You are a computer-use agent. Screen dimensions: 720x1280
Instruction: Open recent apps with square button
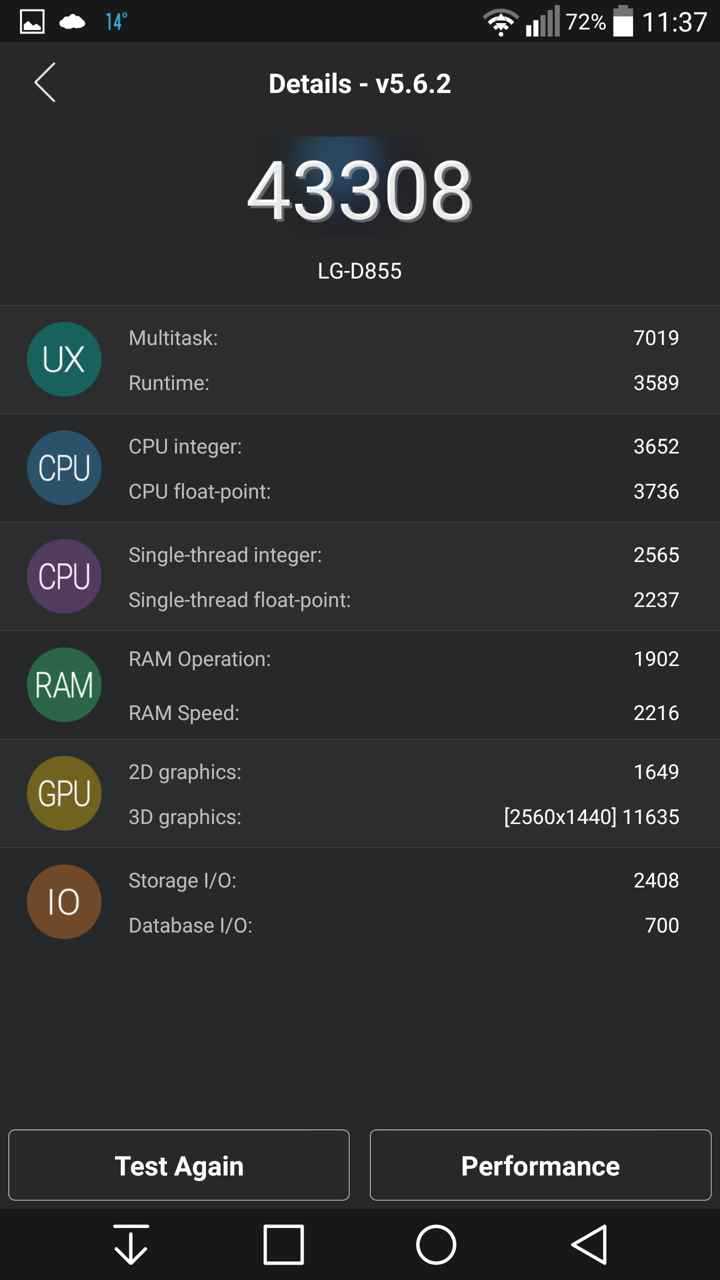[283, 1245]
